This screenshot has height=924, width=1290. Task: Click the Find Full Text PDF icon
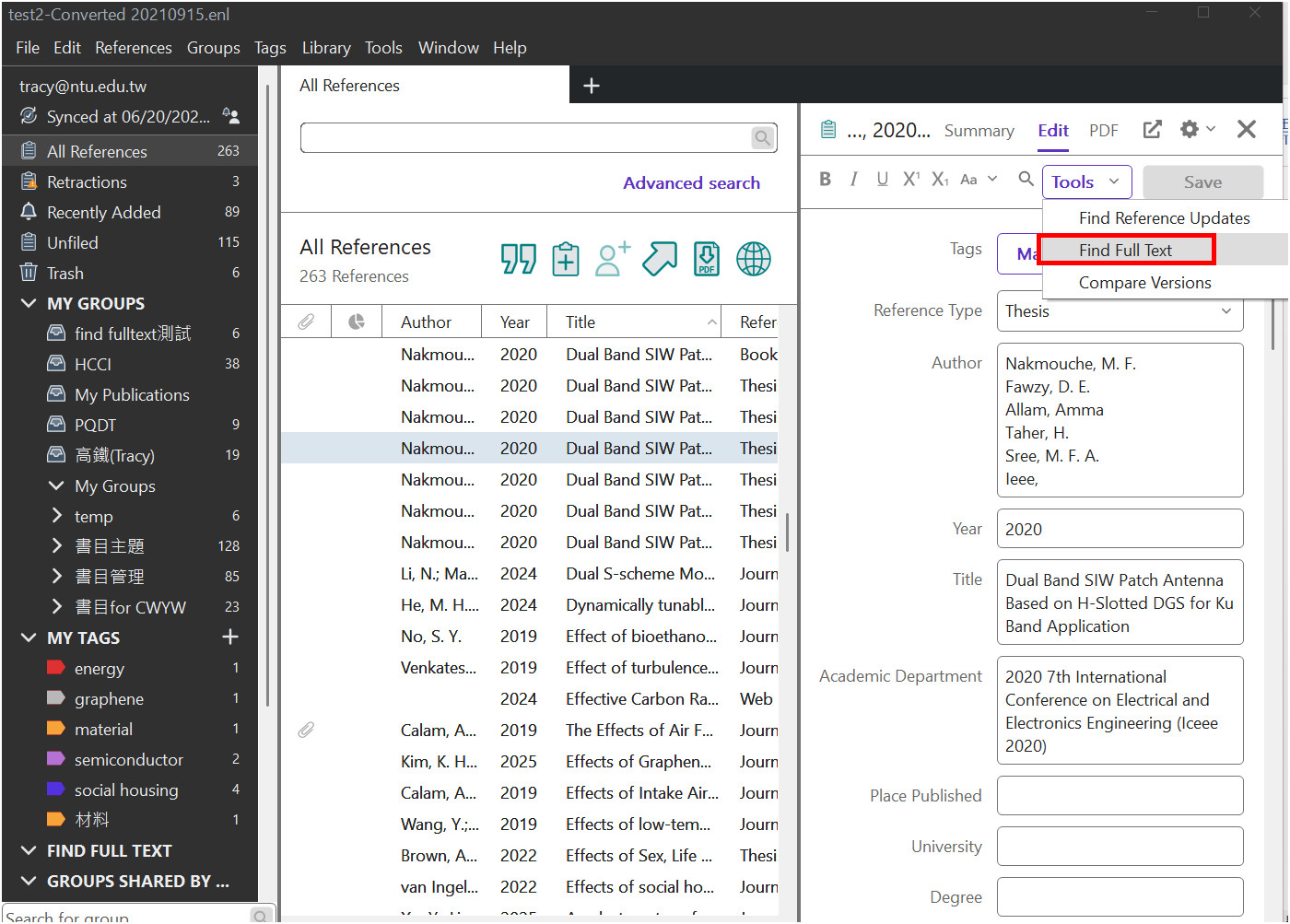(x=707, y=259)
